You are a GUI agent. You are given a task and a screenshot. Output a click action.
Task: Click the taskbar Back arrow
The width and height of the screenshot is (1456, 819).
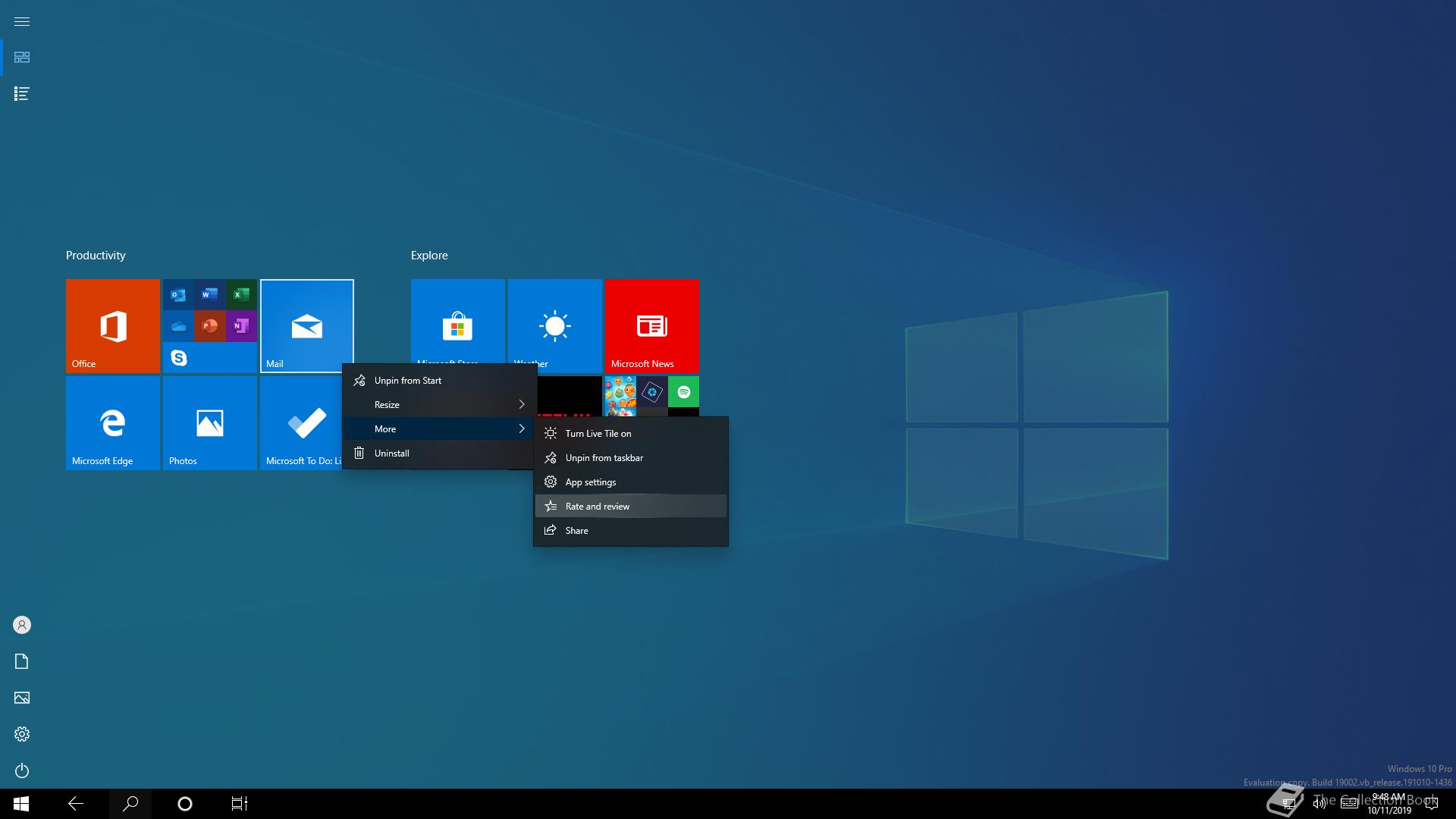click(x=76, y=804)
